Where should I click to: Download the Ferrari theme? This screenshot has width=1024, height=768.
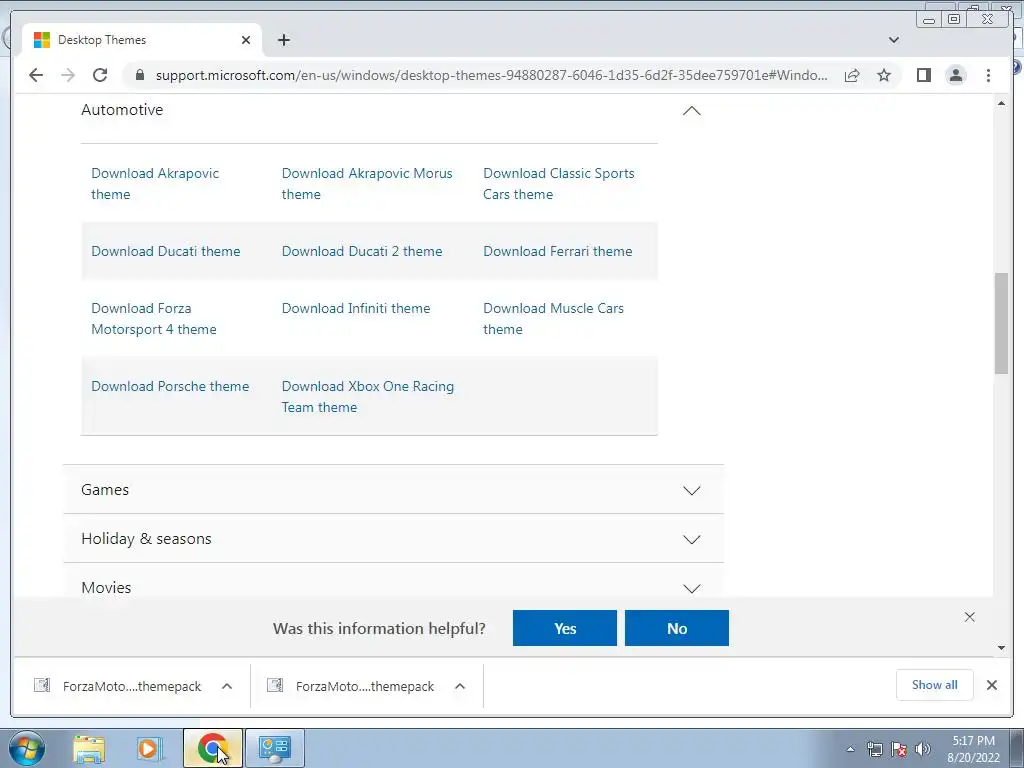point(558,251)
